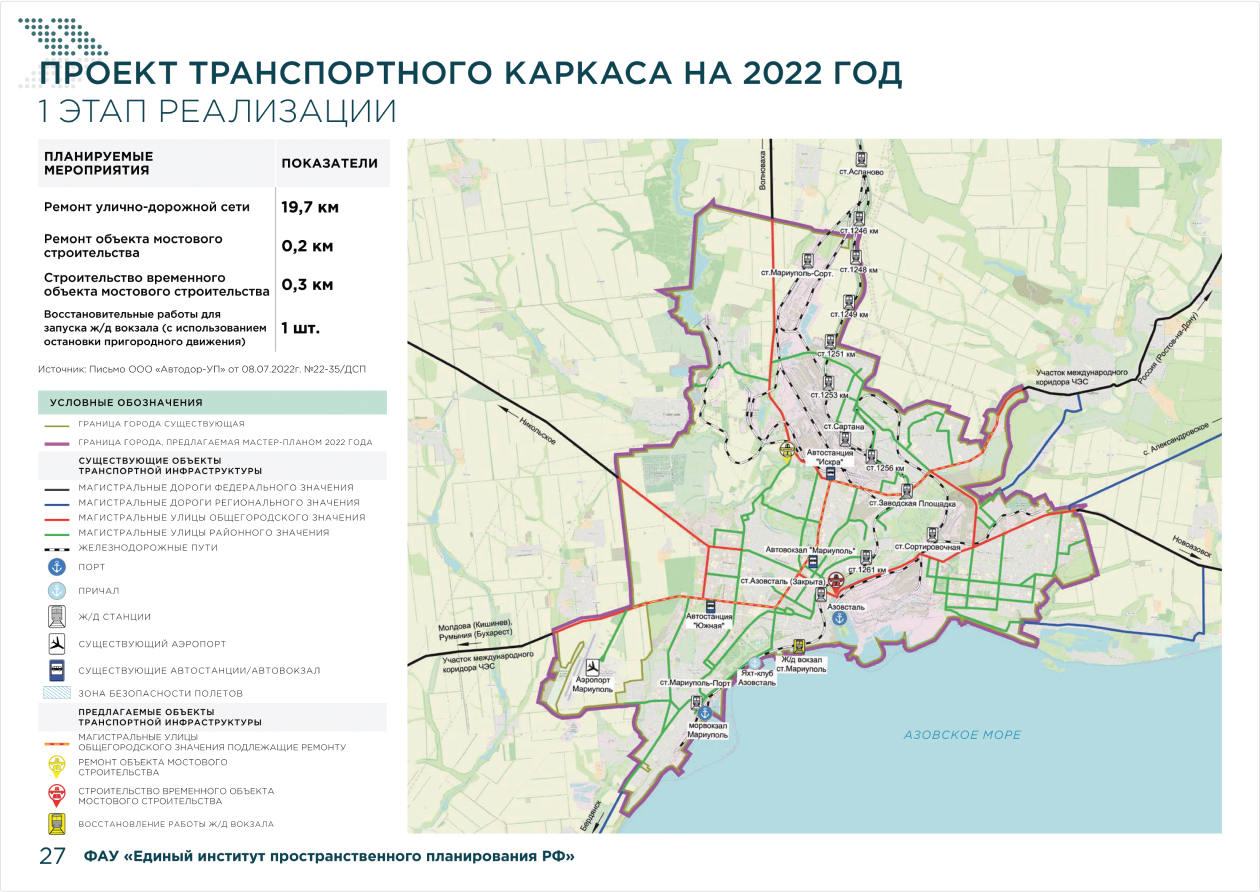Screen dimensions: 1260x892
Task: Click the anchor icon at морвокзал Мариуполь
Action: click(x=704, y=713)
